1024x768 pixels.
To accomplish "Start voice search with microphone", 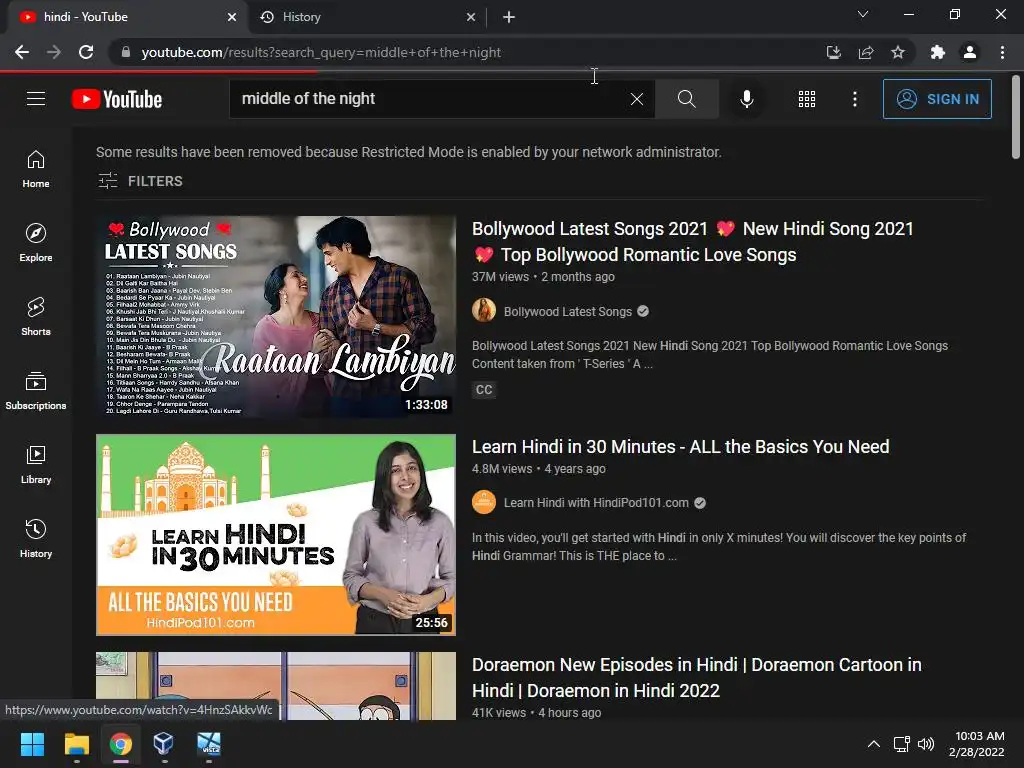I will pos(746,99).
